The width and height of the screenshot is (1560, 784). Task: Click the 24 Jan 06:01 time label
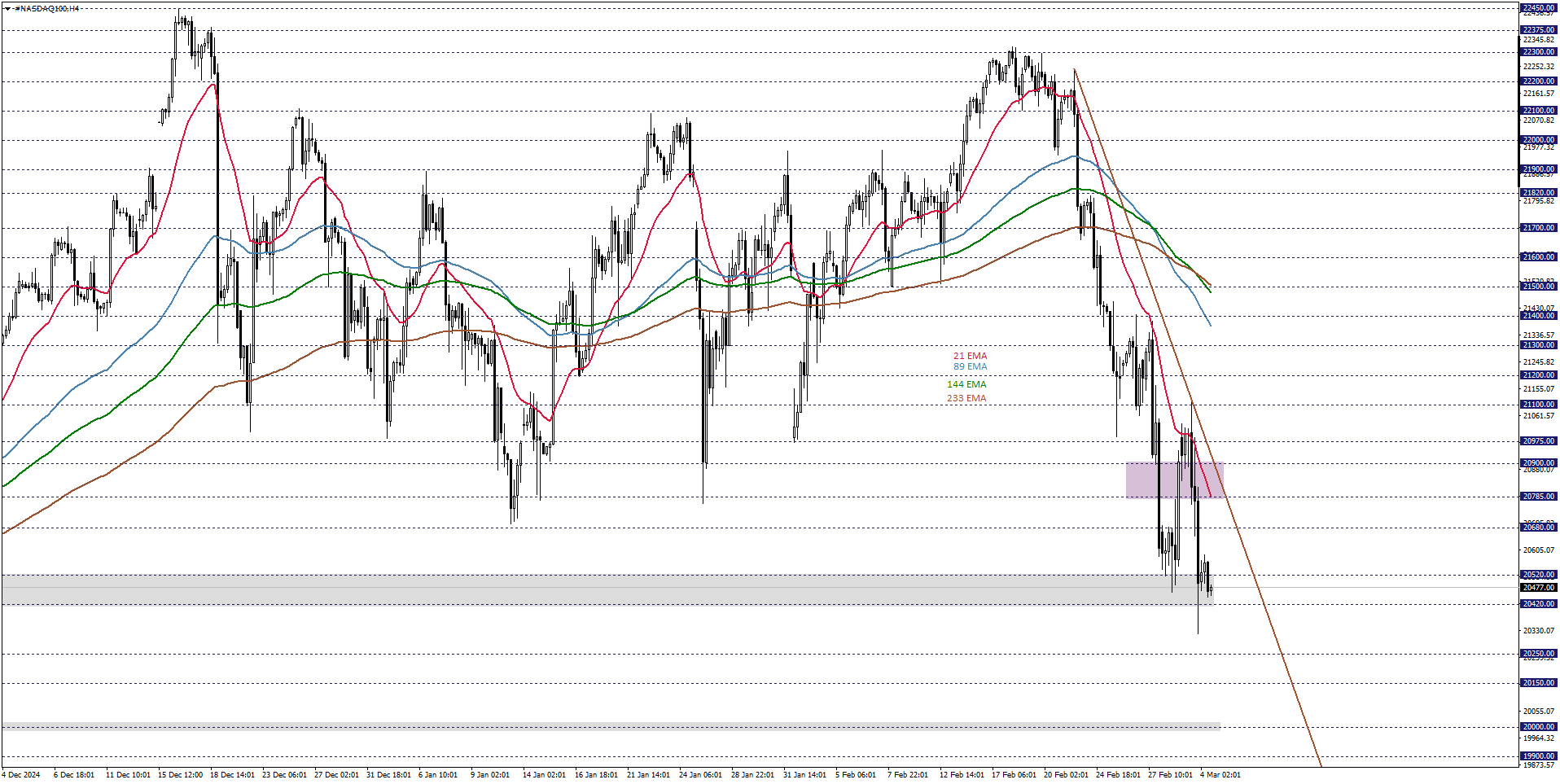(x=700, y=775)
